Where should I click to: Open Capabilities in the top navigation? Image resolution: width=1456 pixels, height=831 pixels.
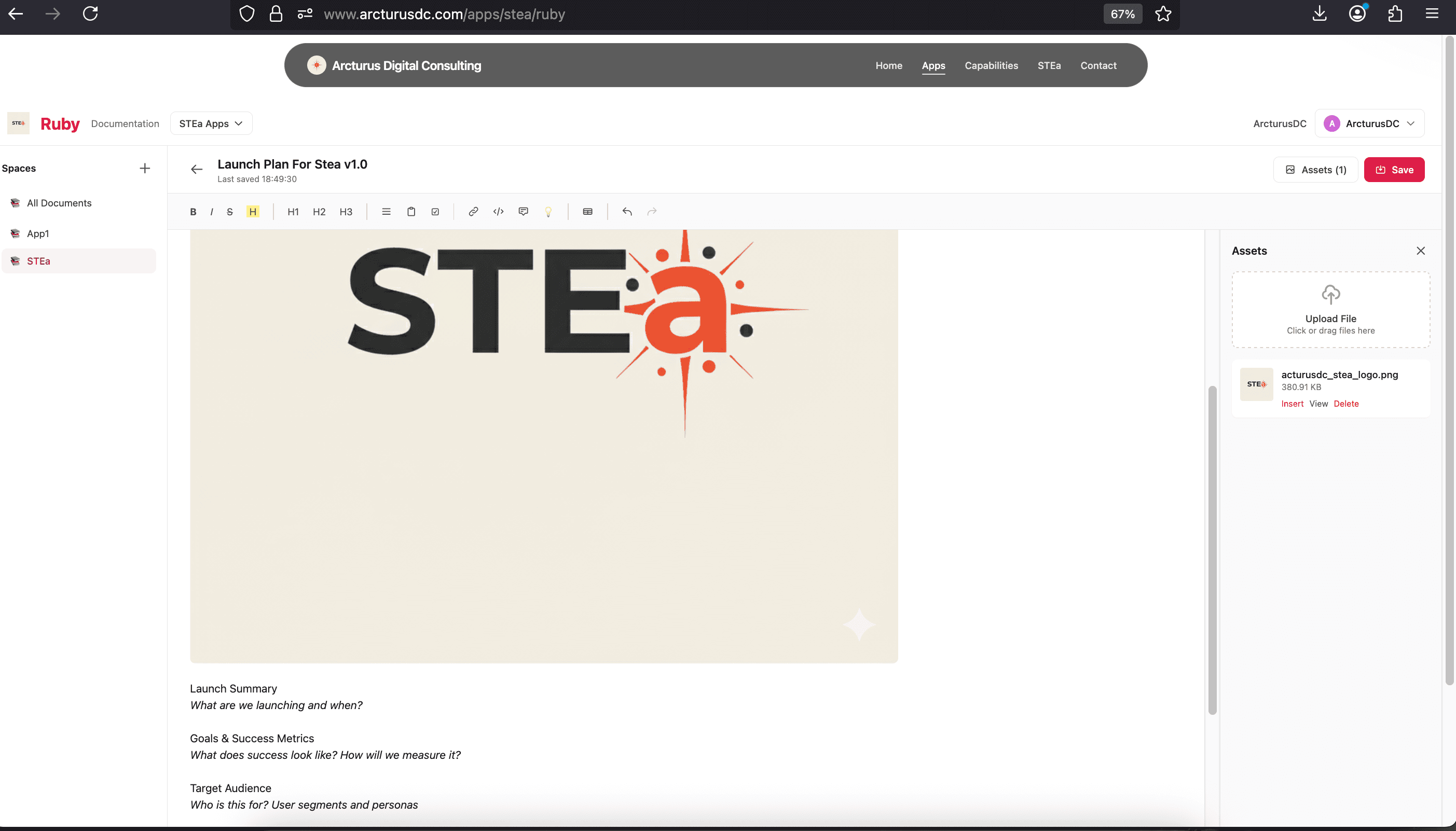991,66
